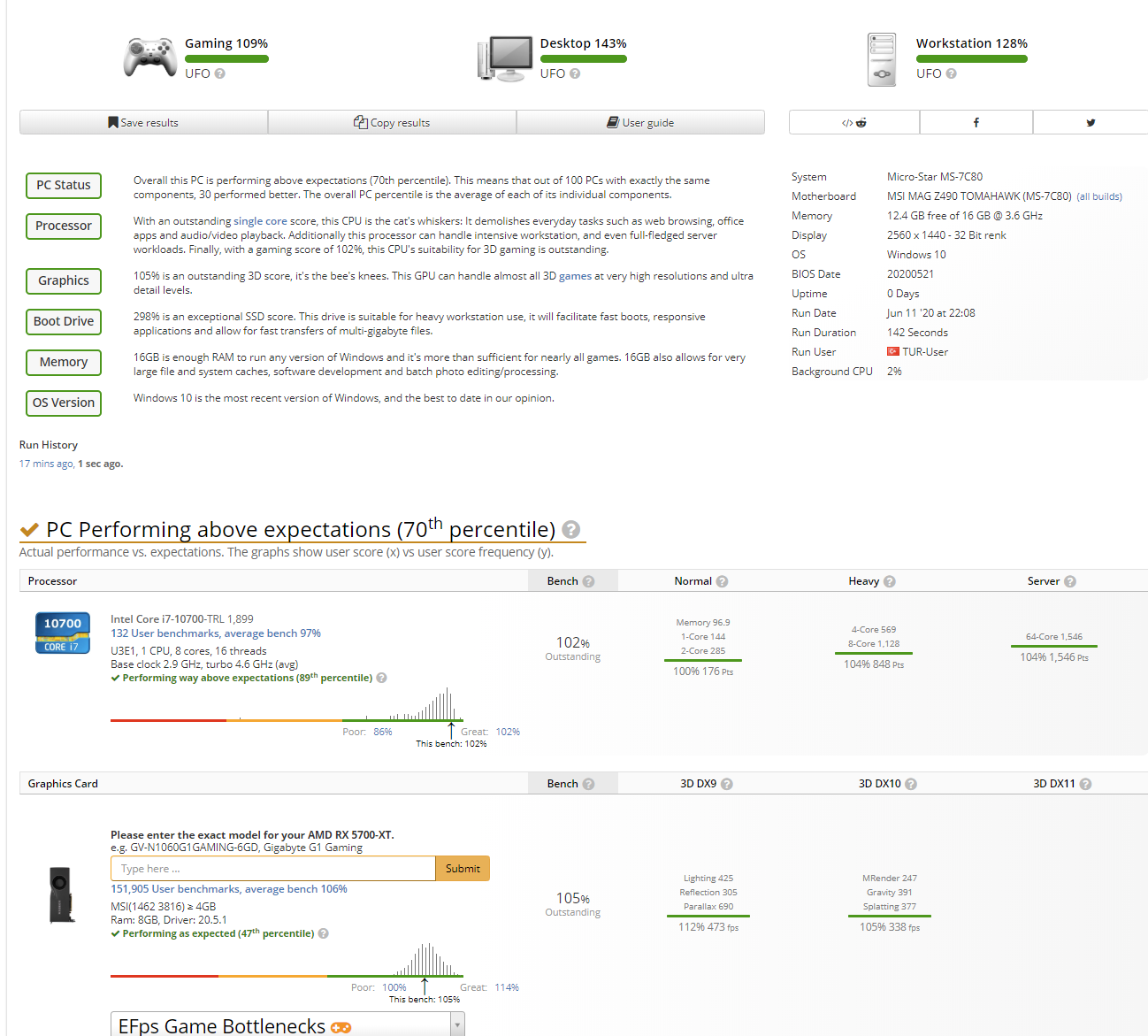Screen dimensions: 1148x1036
Task: Open 132 User benchmarks link
Action: [216, 633]
